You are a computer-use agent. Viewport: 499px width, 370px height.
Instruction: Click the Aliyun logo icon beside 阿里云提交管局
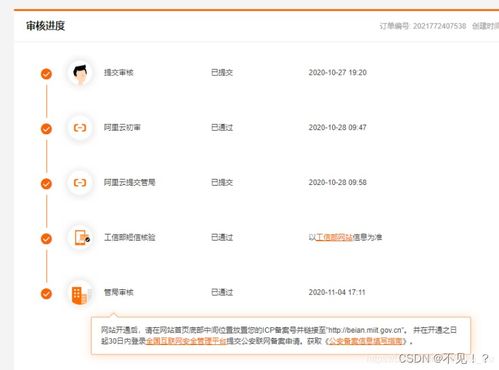pos(80,183)
